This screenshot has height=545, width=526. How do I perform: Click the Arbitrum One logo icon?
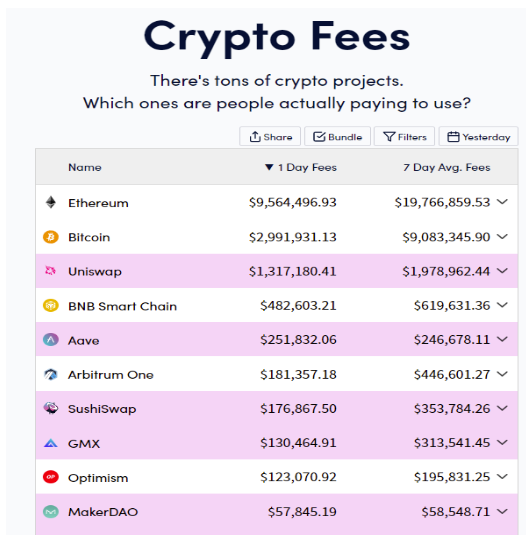pos(51,374)
